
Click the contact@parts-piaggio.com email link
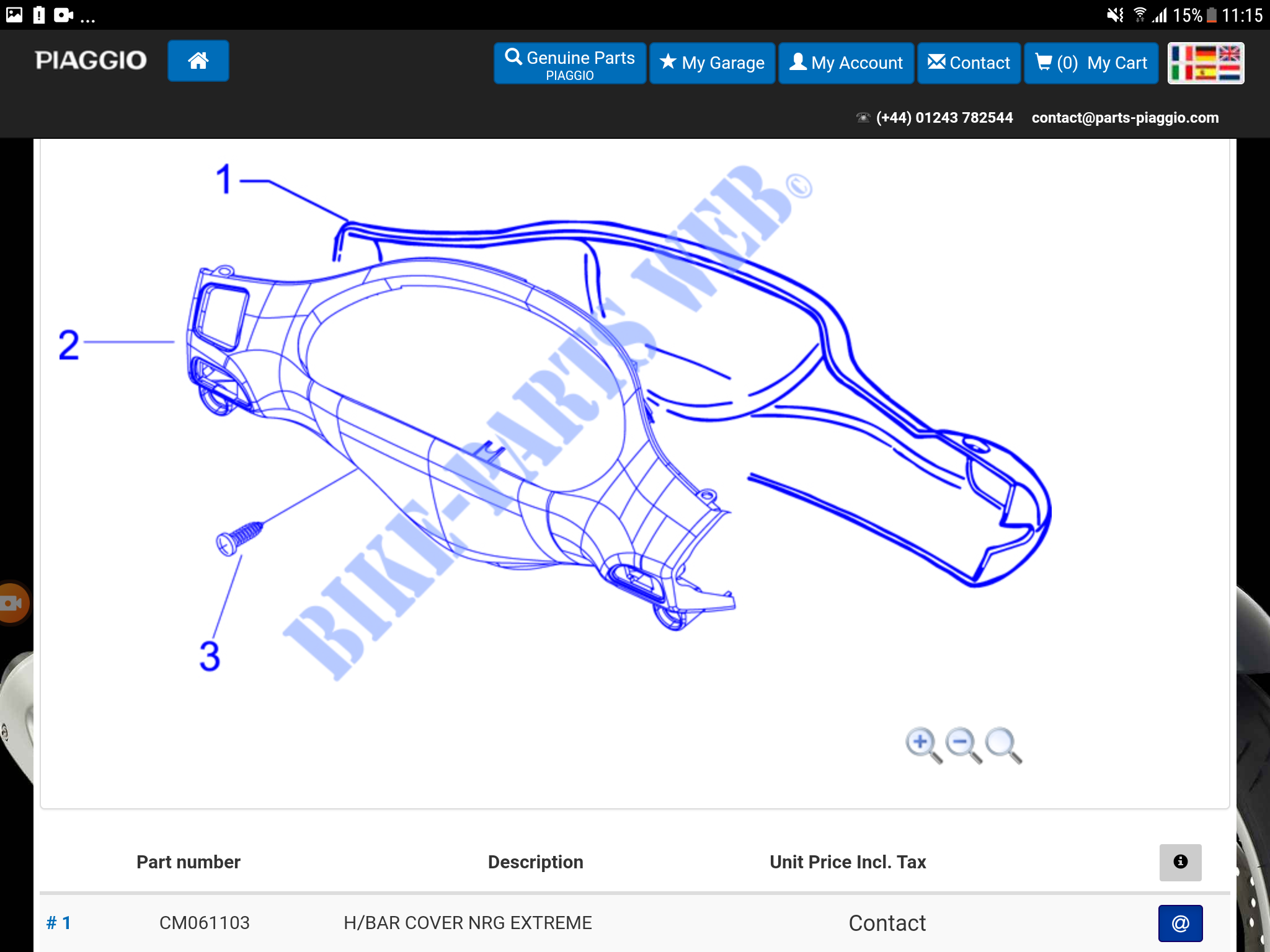1125,118
